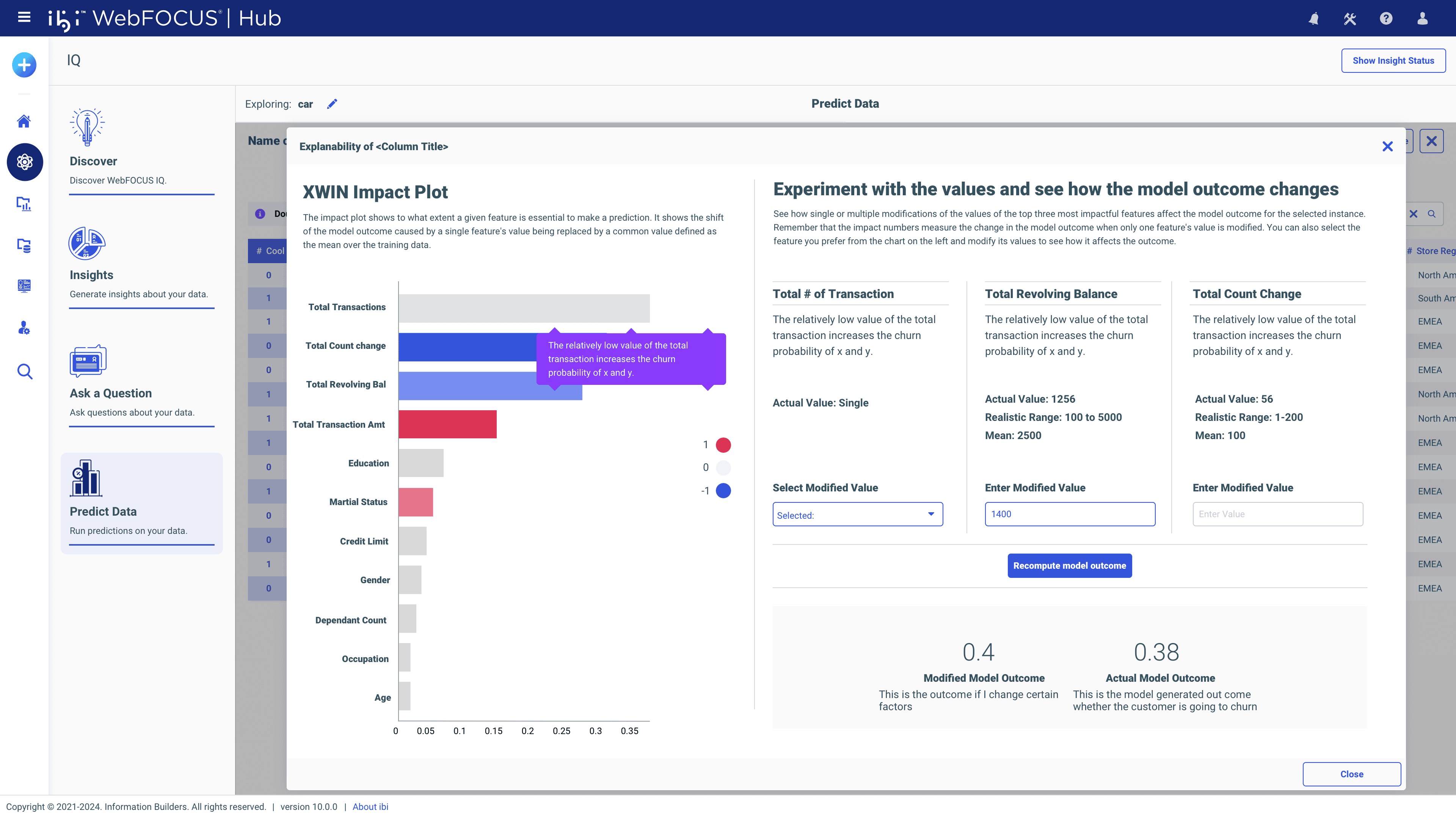Open the help question mark icon
This screenshot has height=819, width=1456.
(1386, 19)
